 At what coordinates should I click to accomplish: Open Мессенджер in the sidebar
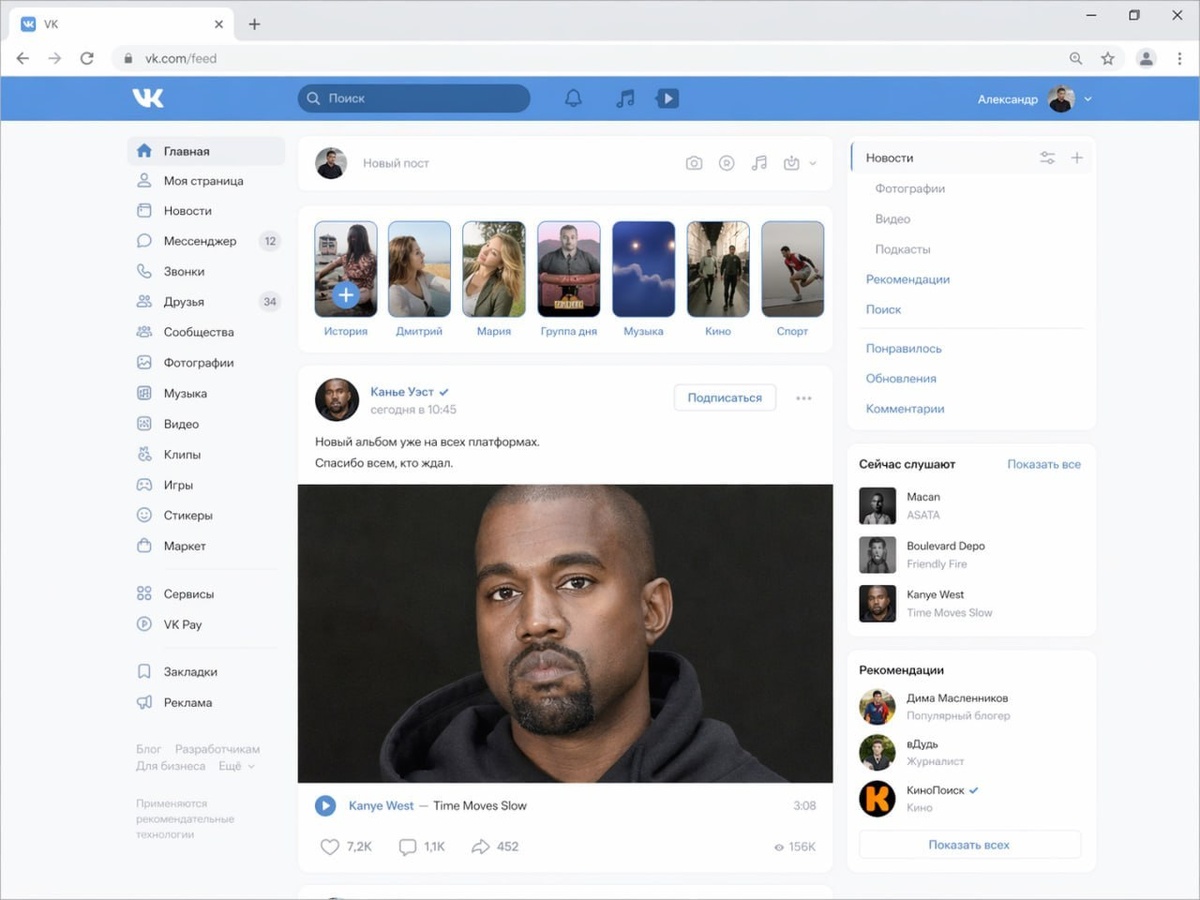click(206, 241)
